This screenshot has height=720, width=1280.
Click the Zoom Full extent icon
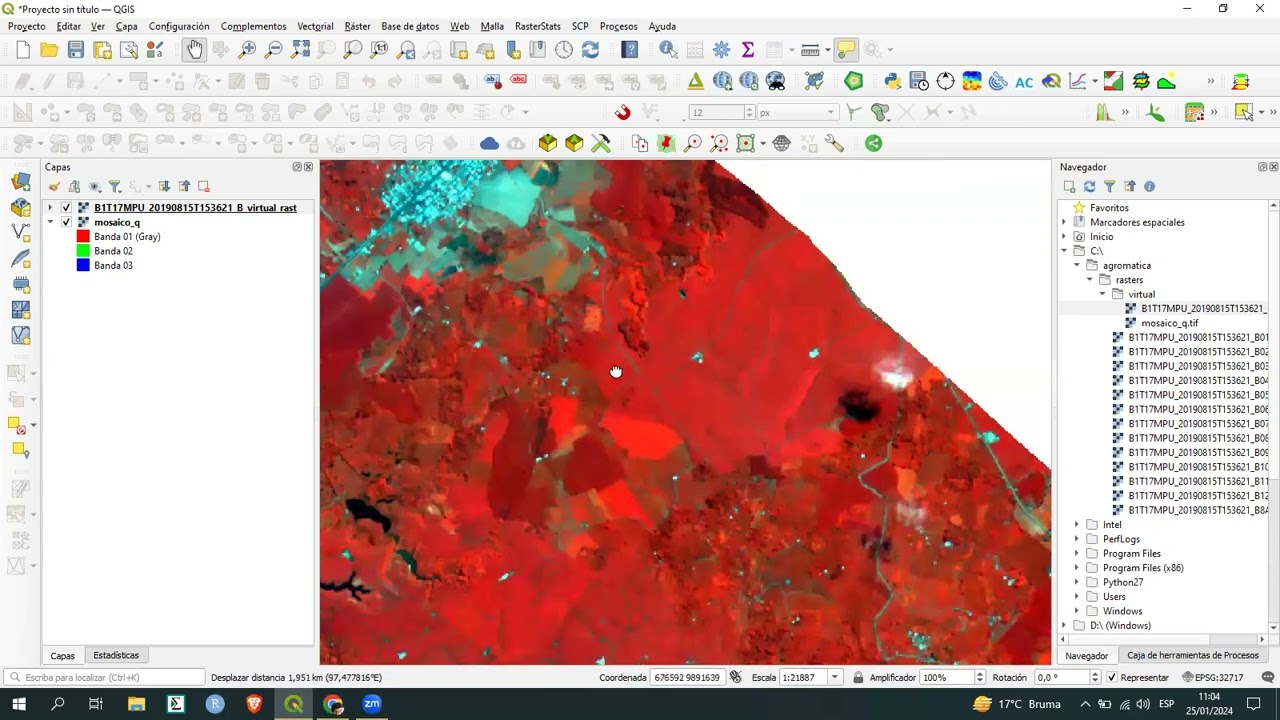(300, 50)
